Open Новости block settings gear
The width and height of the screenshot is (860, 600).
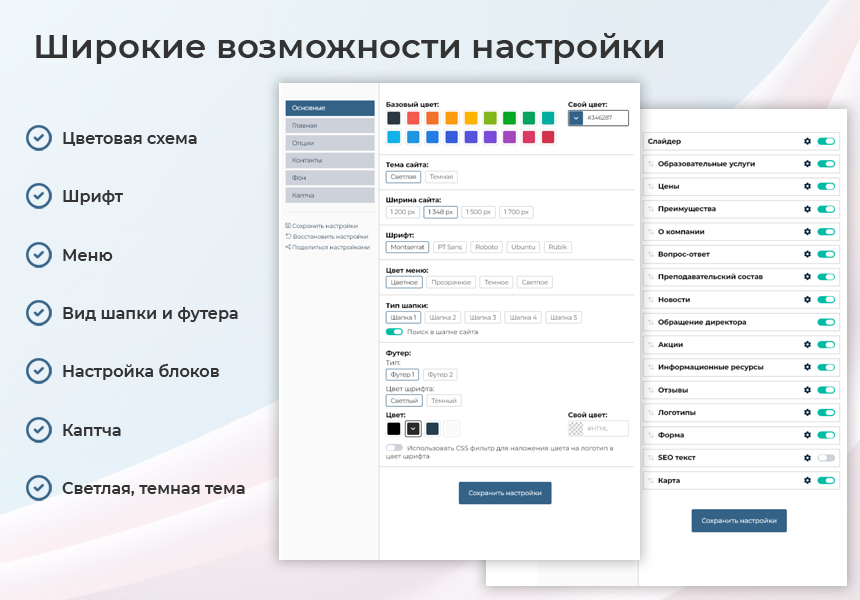pyautogui.click(x=807, y=299)
